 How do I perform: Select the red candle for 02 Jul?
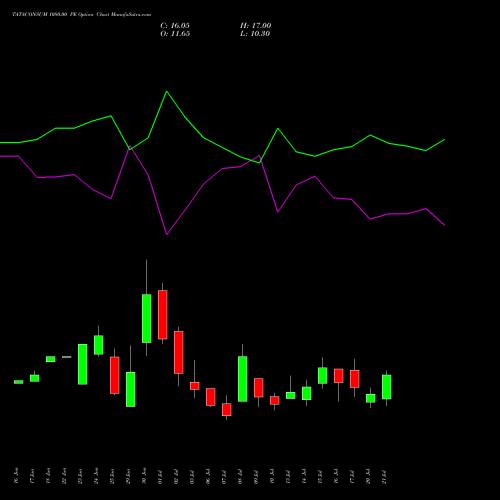[179, 352]
